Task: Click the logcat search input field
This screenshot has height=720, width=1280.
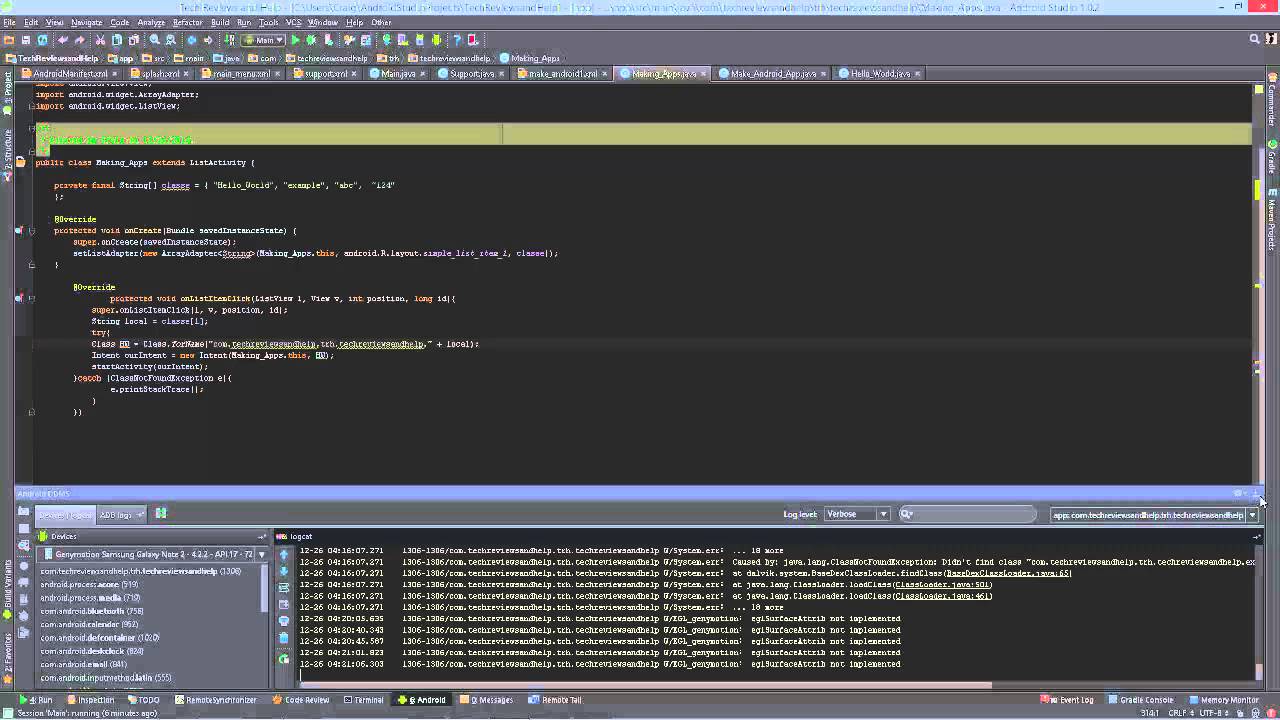Action: tap(967, 514)
